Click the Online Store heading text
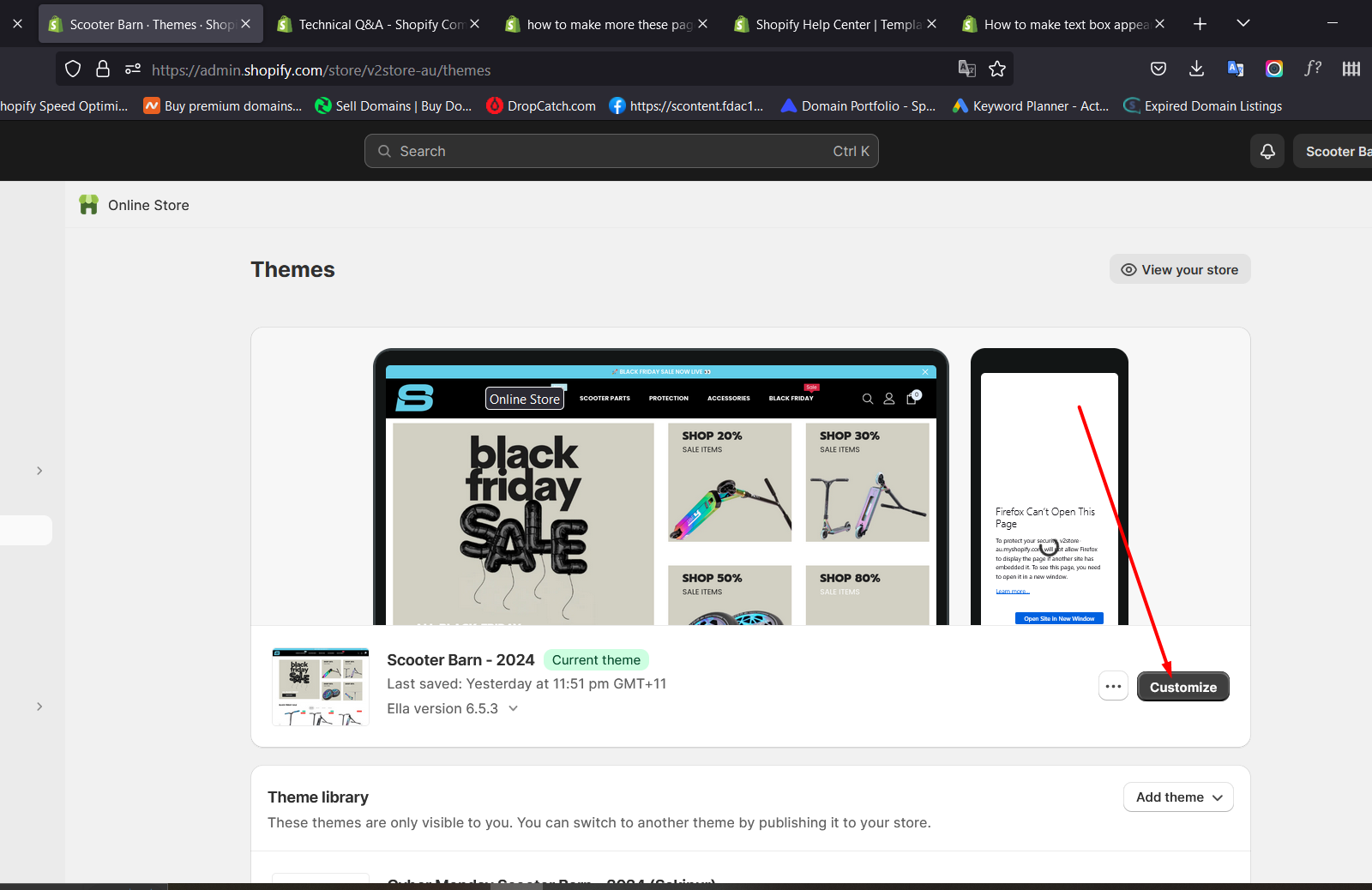 pos(148,205)
